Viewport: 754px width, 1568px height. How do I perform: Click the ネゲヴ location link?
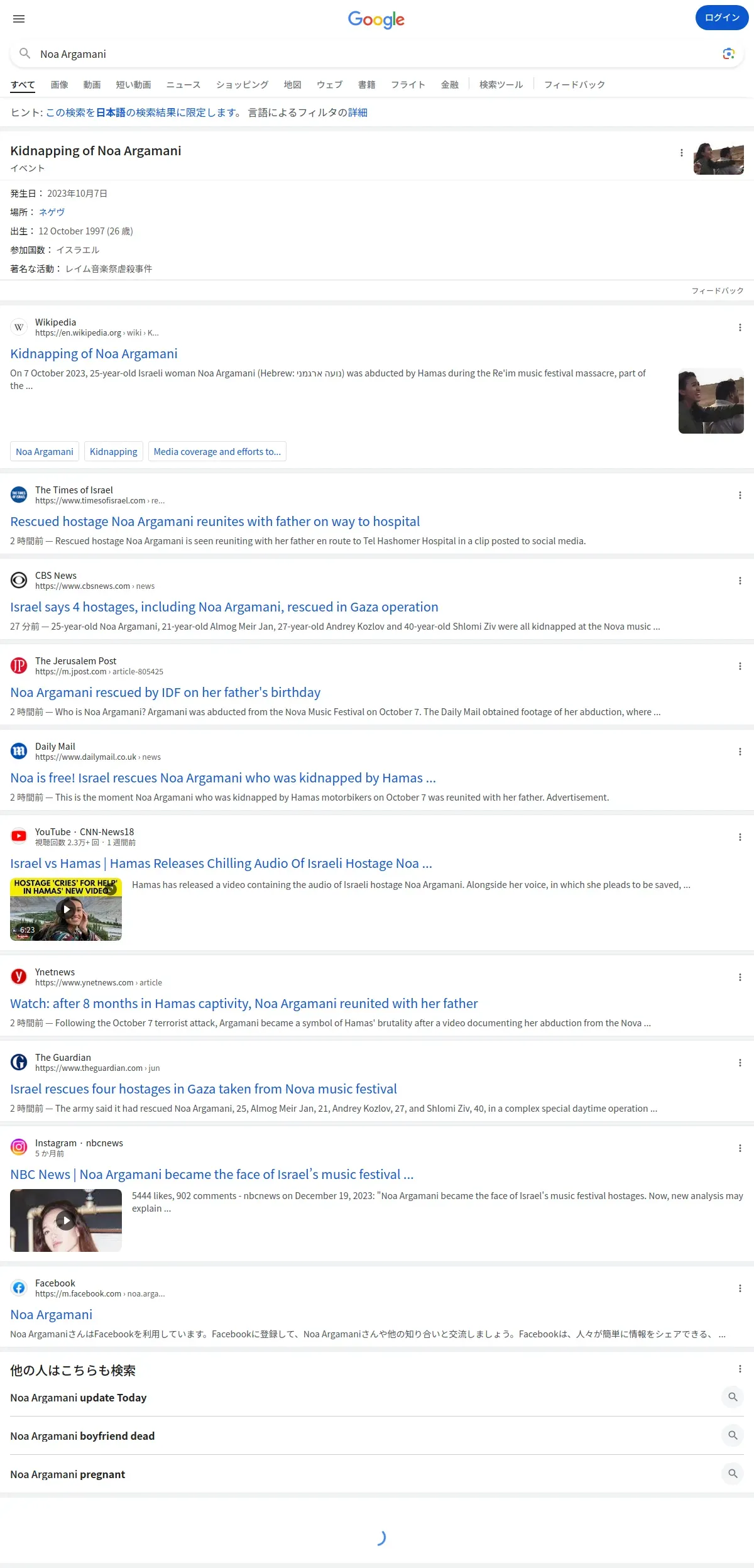(52, 212)
